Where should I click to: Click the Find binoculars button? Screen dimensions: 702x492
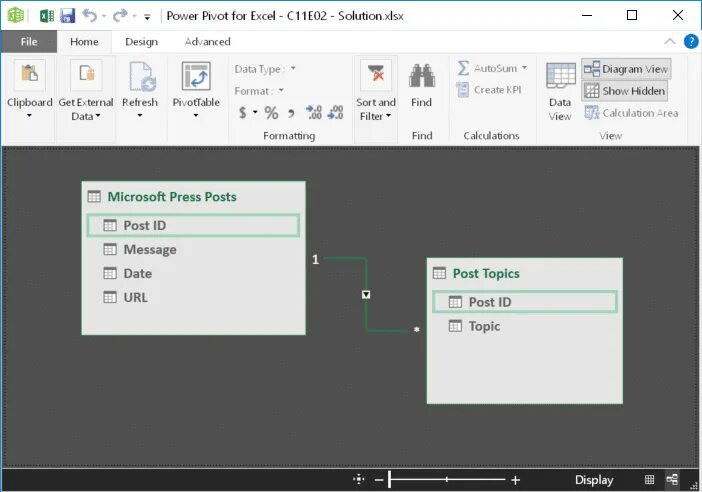[422, 84]
